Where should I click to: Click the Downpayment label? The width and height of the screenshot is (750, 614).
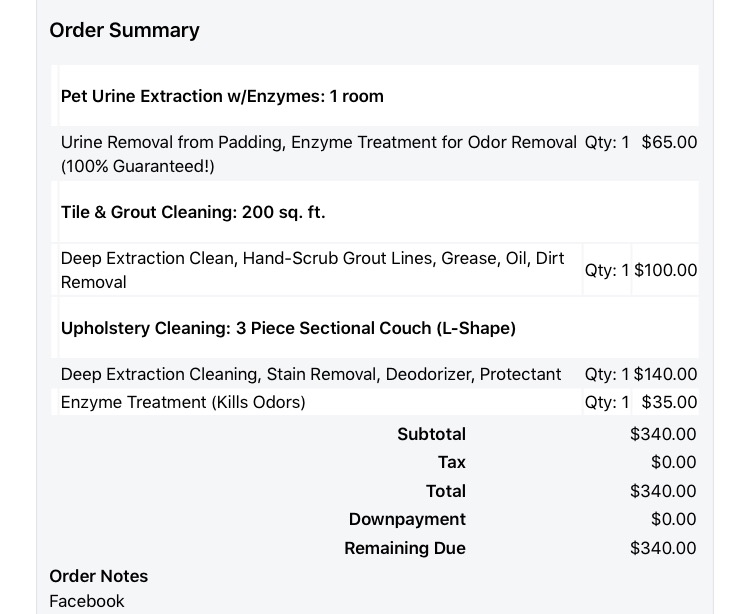(407, 519)
